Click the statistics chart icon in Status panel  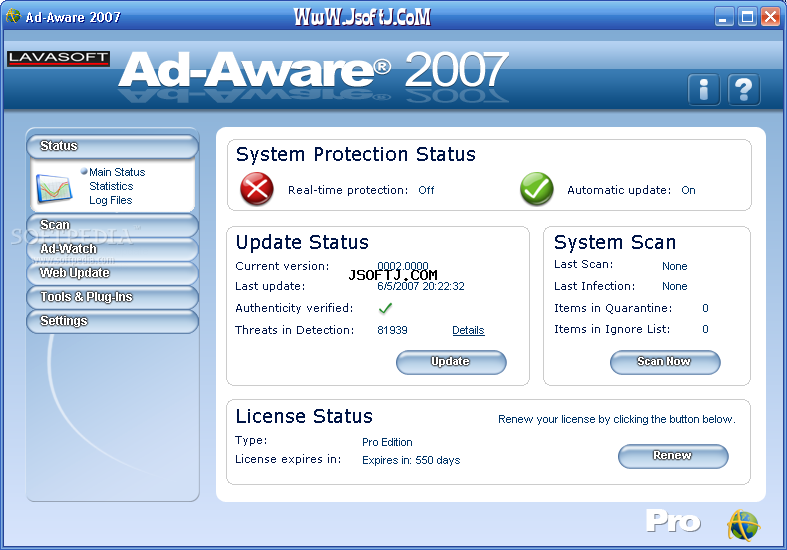coord(54,188)
